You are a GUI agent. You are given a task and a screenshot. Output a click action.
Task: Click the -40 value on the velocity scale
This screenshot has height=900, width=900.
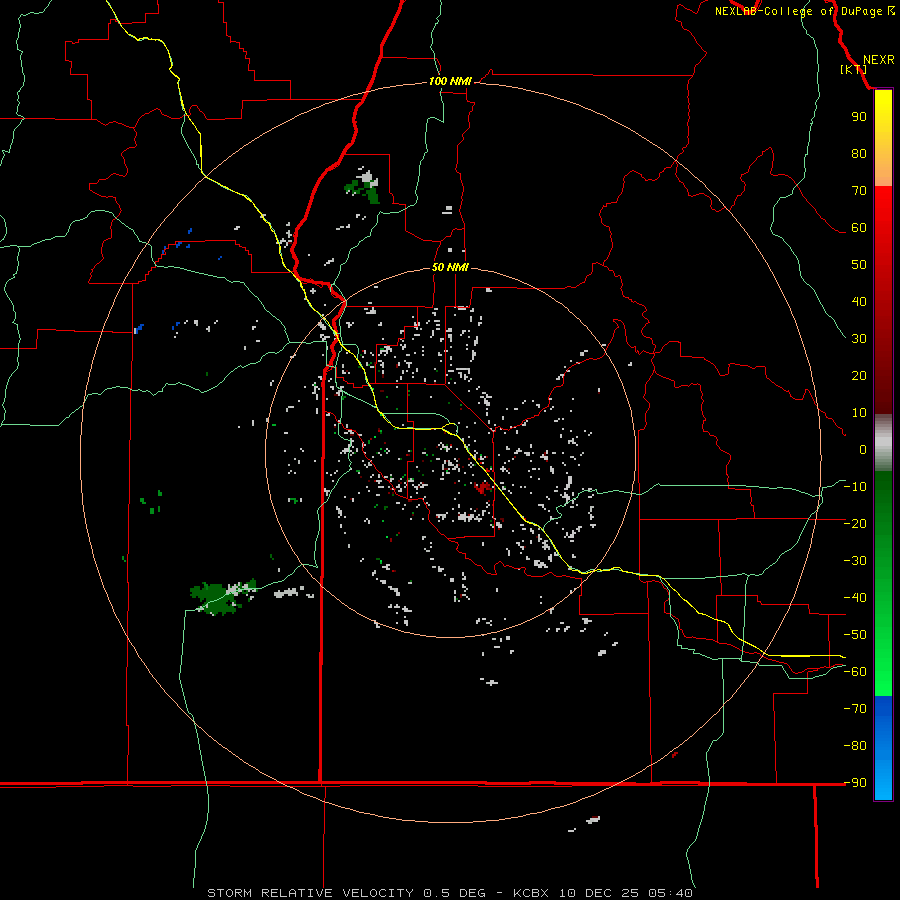click(855, 598)
